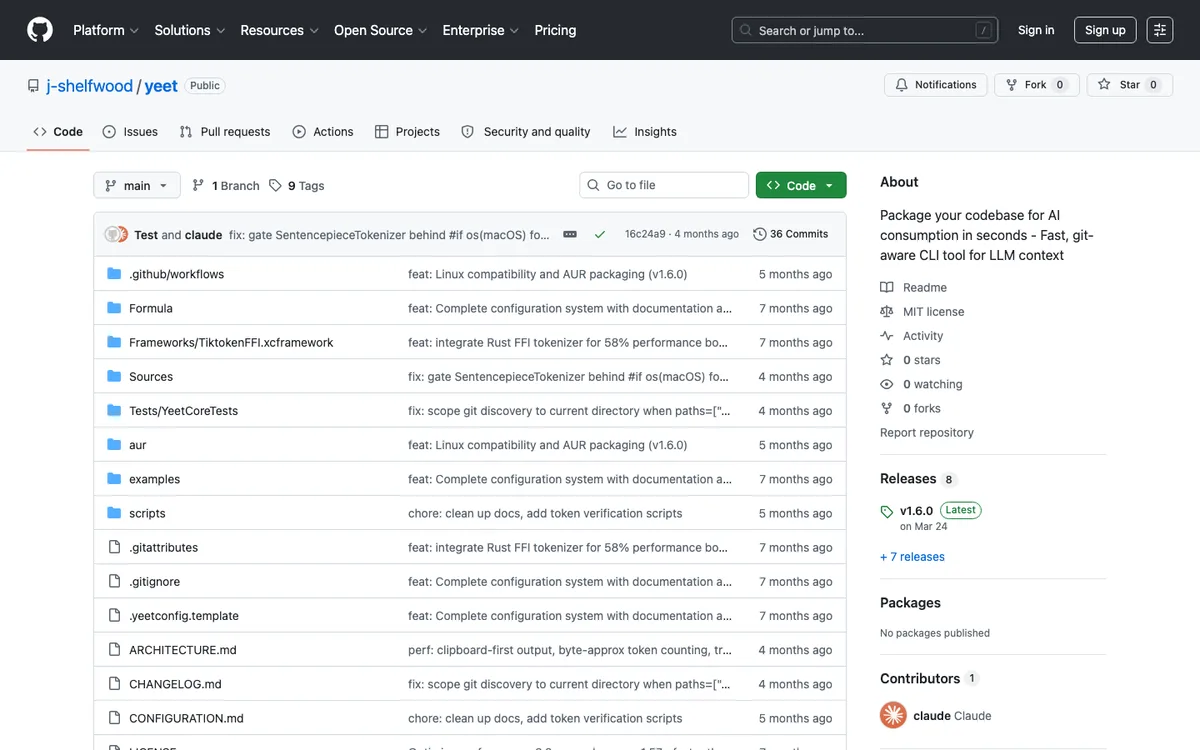
Task: Click the bell icon in Notifications
Action: [x=902, y=85]
